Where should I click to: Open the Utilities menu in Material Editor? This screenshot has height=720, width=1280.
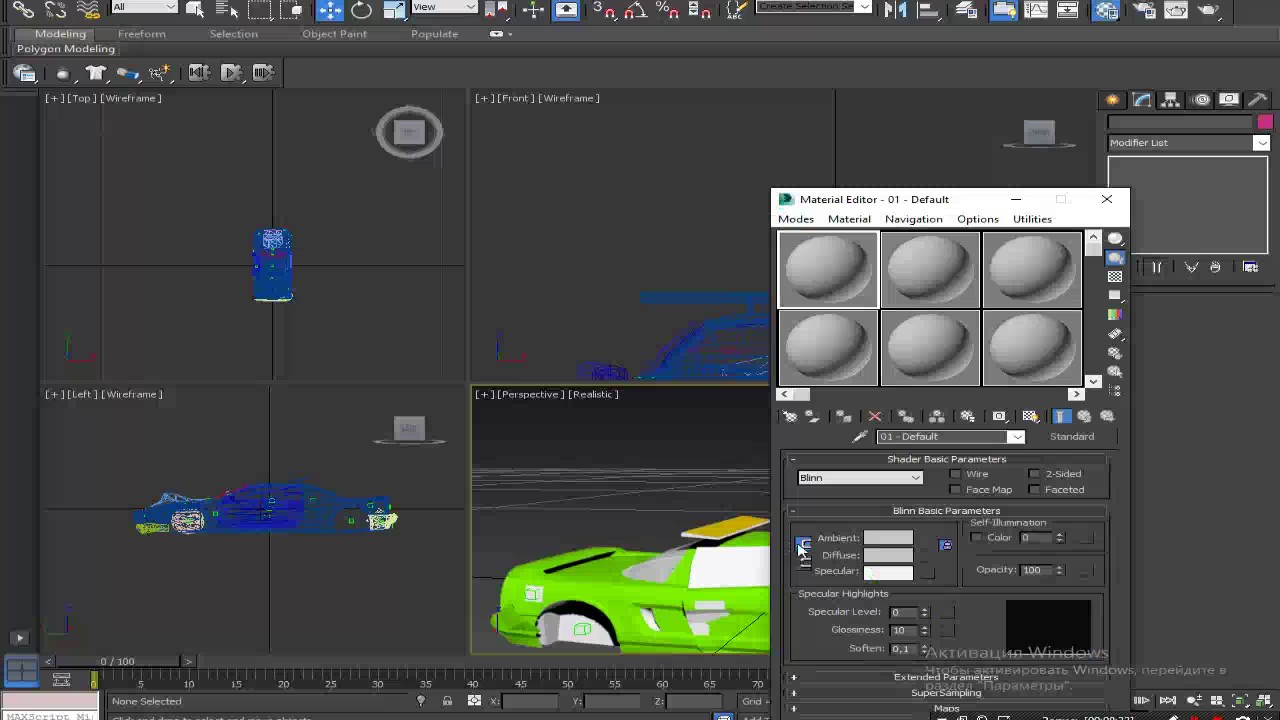tap(1032, 219)
